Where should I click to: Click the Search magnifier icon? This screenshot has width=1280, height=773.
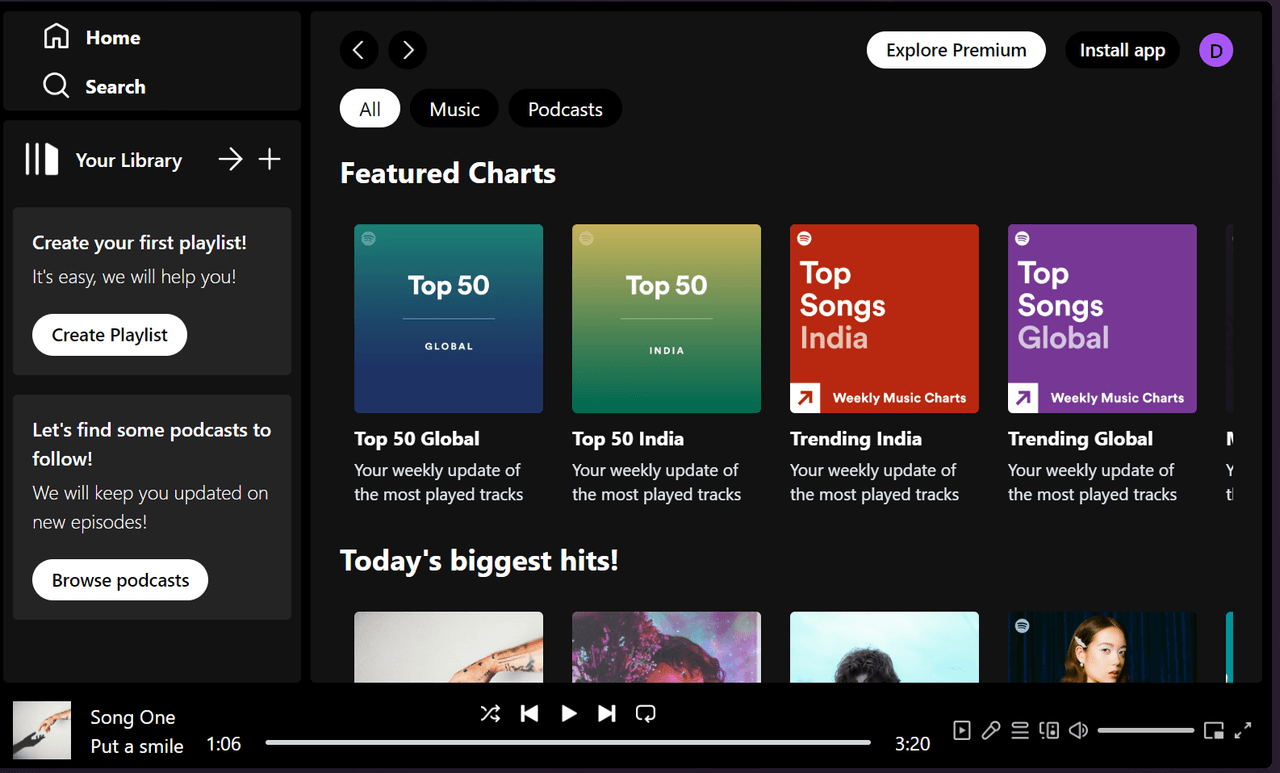tap(56, 86)
